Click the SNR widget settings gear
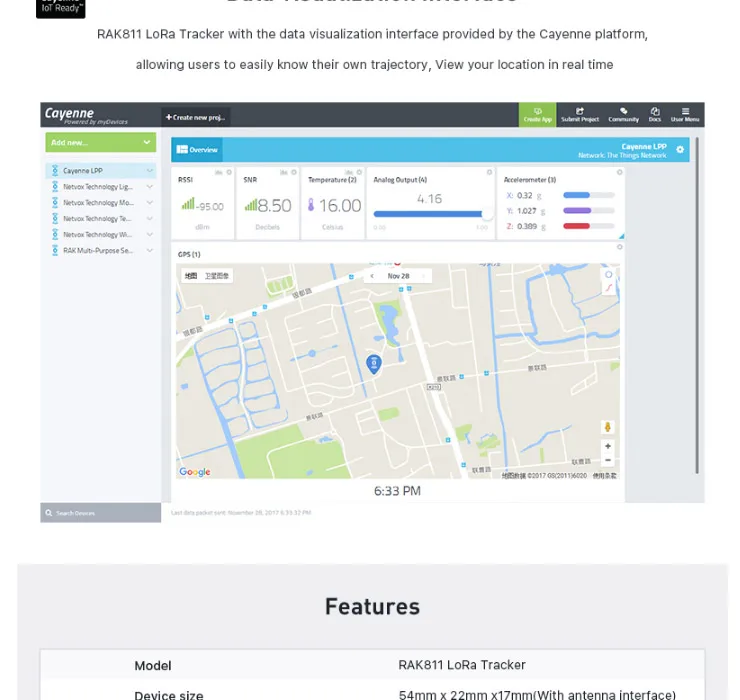 (294, 172)
